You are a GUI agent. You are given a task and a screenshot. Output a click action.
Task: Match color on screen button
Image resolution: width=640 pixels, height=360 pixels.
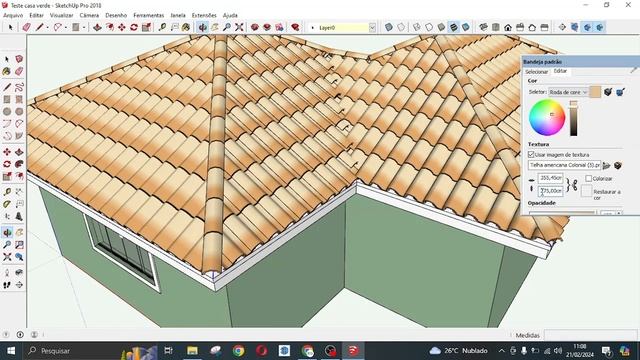620,92
